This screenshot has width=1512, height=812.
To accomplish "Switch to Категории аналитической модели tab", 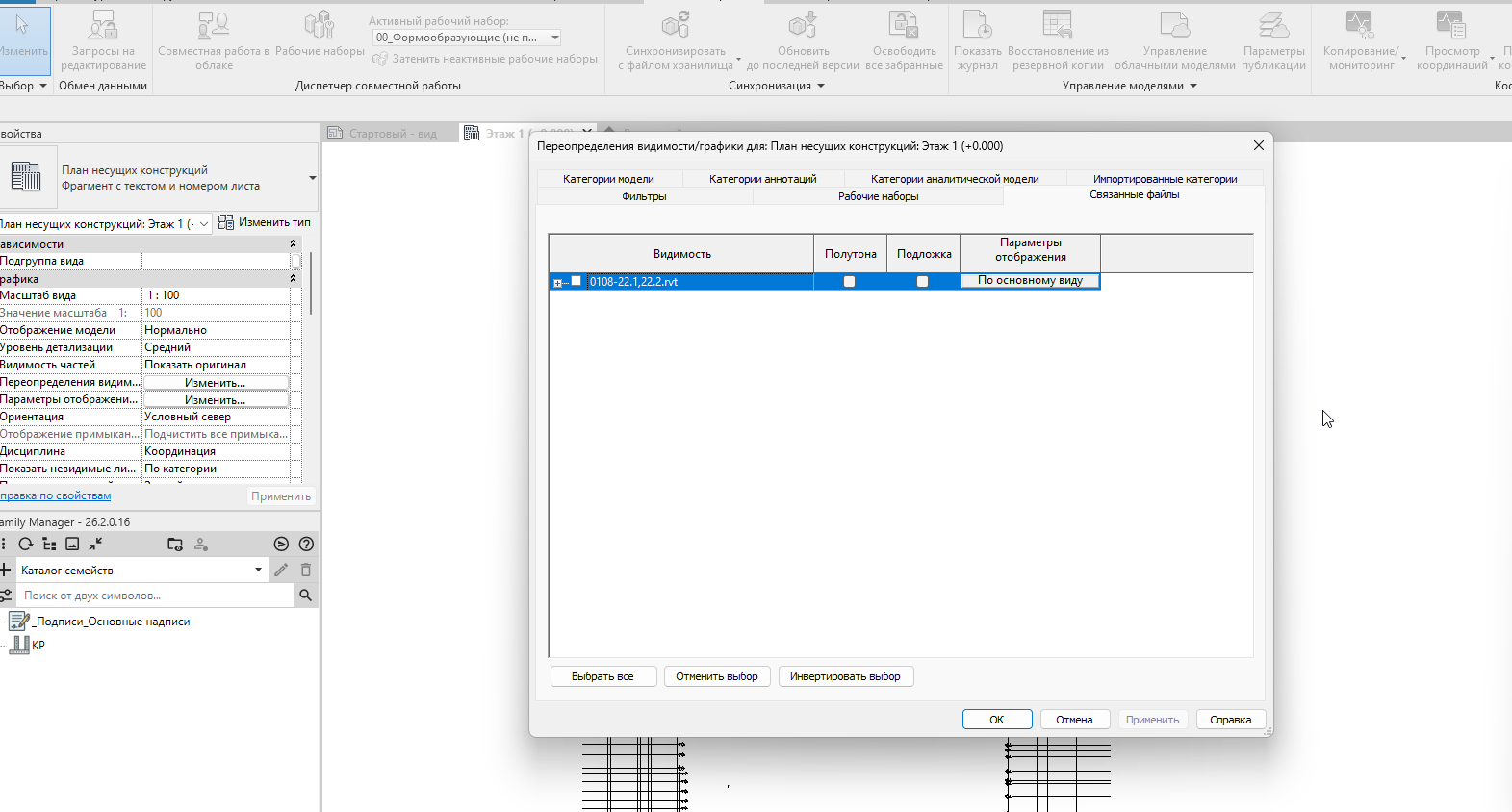I will click(955, 179).
